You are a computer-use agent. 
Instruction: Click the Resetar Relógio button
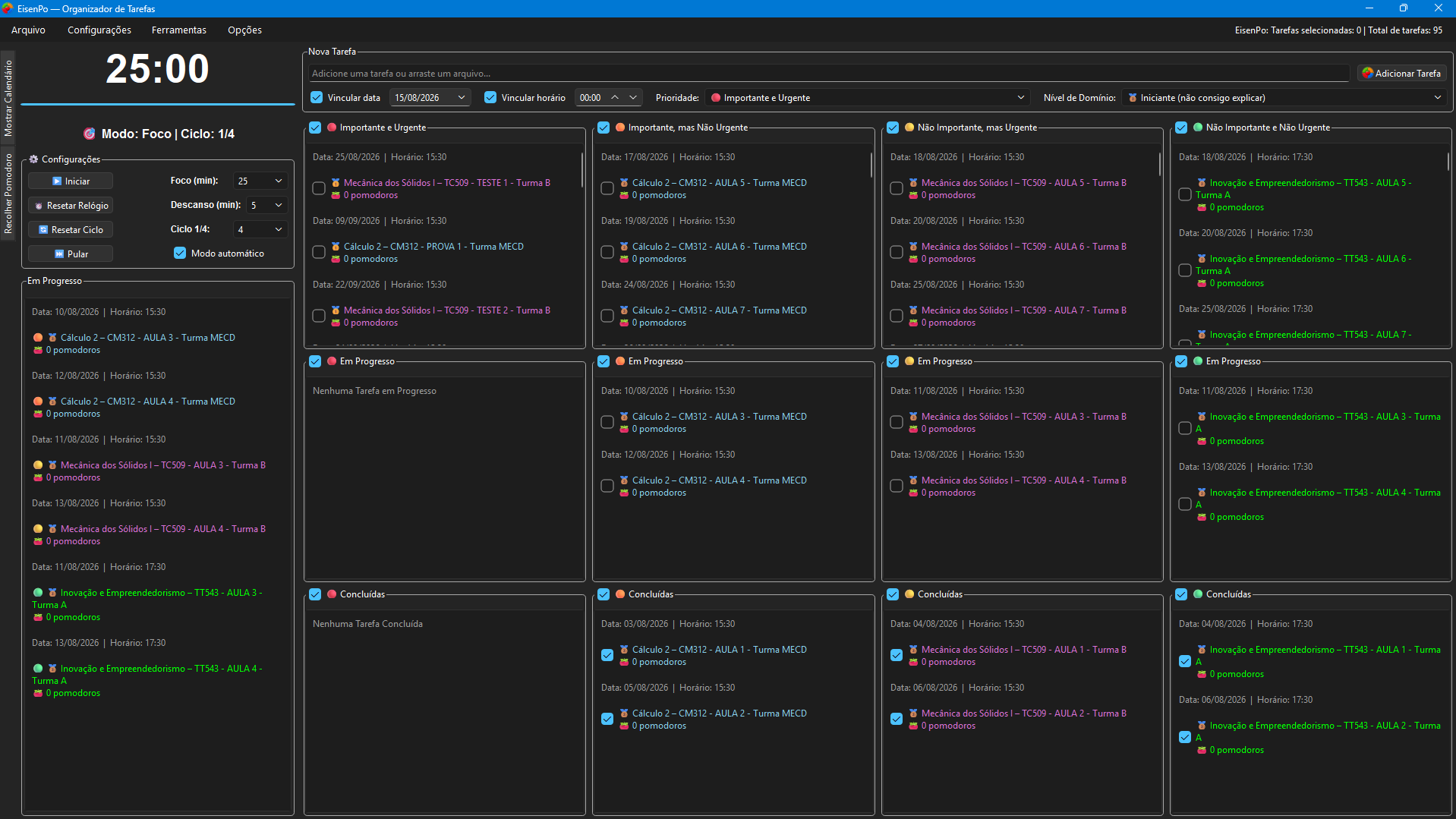[x=71, y=205]
